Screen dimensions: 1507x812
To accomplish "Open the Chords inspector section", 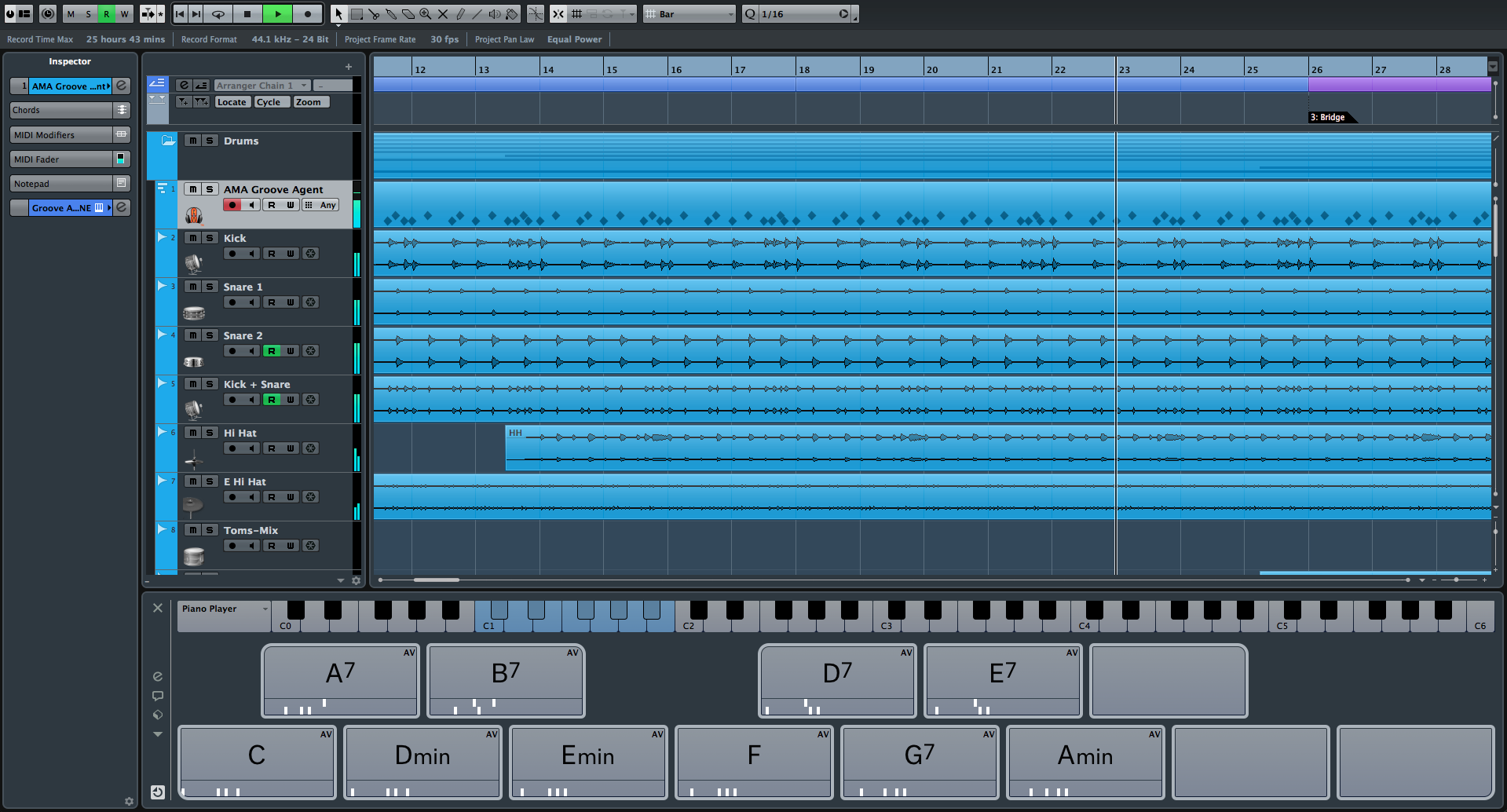I will [61, 110].
